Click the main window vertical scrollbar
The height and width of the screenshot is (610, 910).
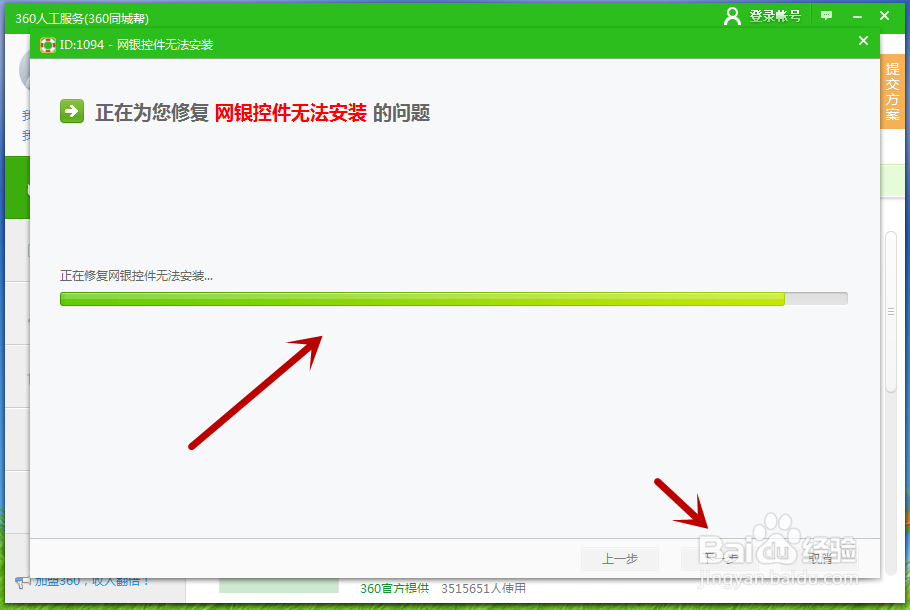[x=891, y=312]
